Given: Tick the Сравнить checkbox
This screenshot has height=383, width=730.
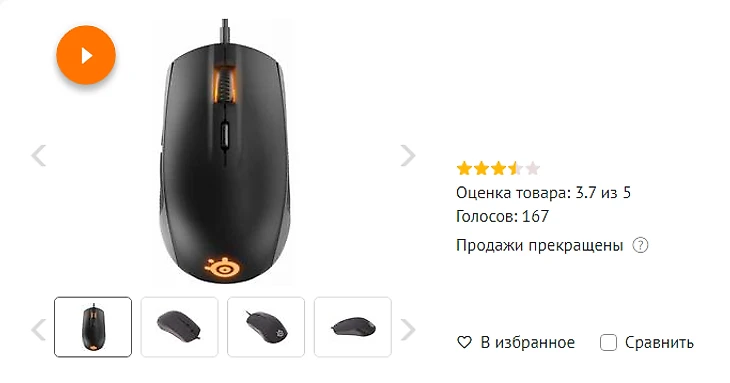Looking at the screenshot, I should tap(608, 343).
